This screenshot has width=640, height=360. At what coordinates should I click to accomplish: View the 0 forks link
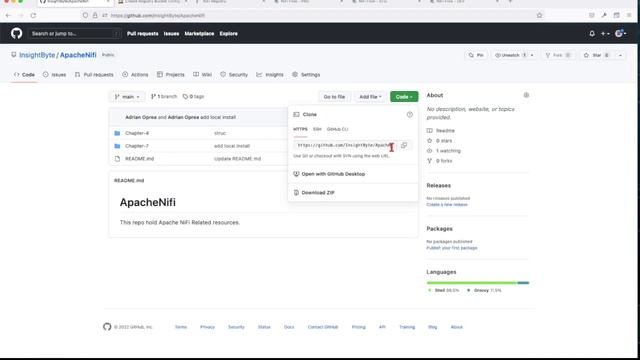coord(440,161)
